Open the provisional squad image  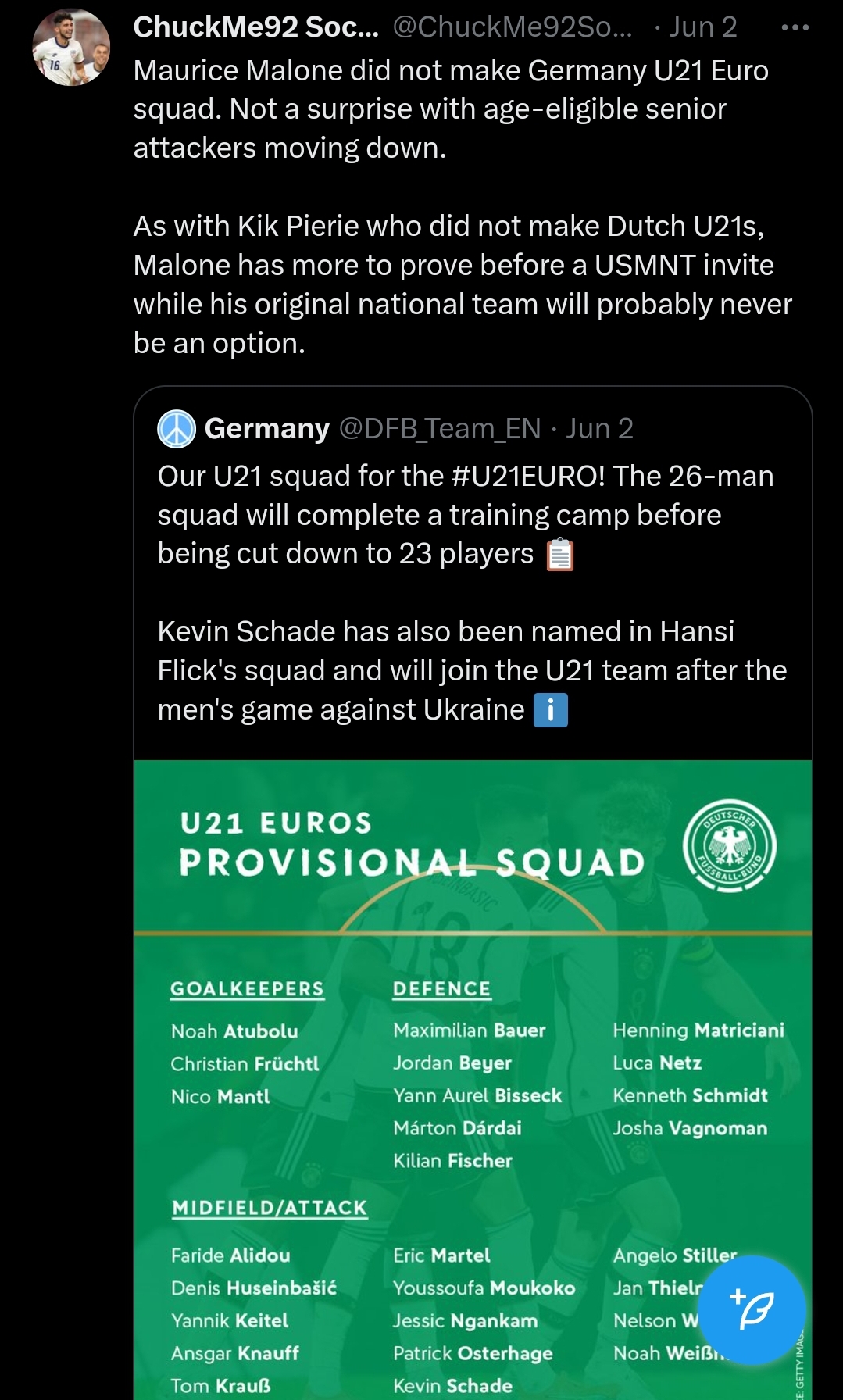tap(473, 1080)
